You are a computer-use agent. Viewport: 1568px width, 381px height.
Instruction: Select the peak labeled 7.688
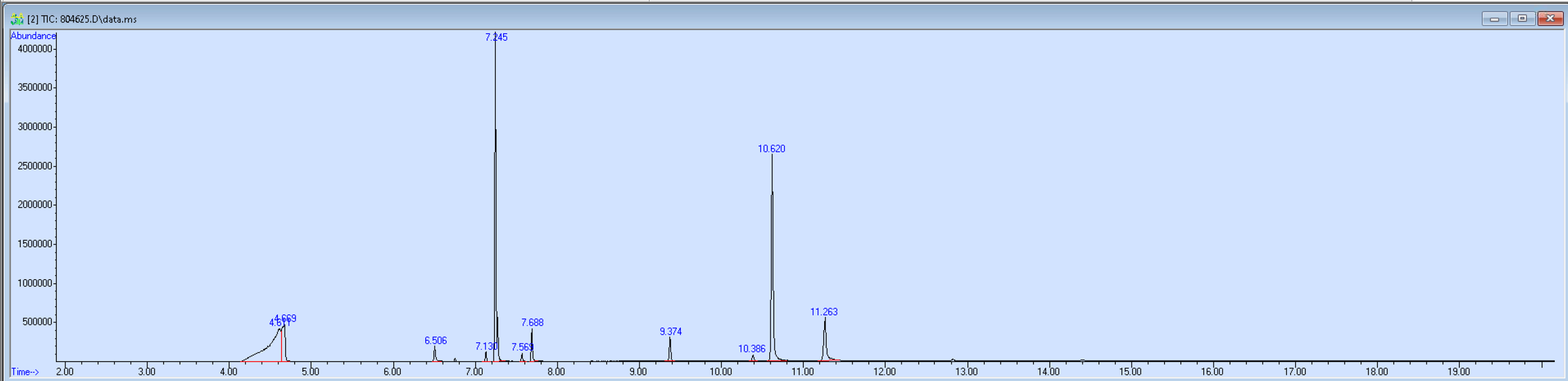[x=532, y=323]
